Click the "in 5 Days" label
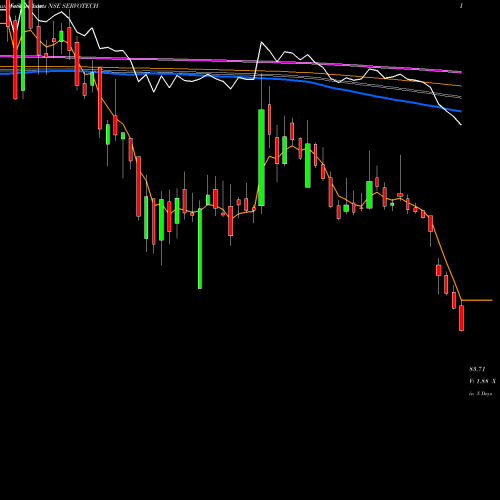 480,393
